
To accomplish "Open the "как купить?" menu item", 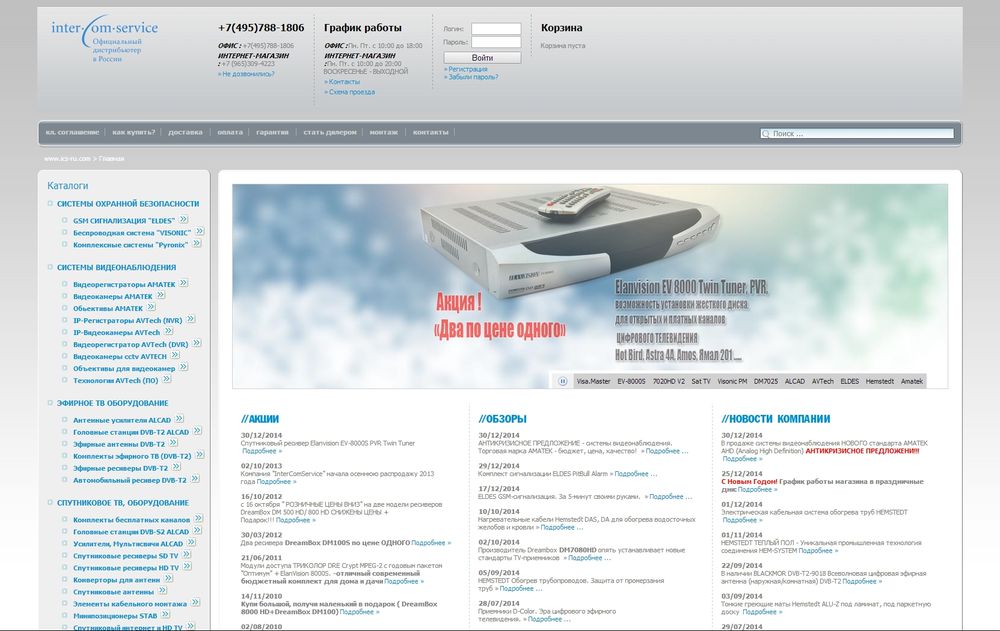I will coord(133,133).
